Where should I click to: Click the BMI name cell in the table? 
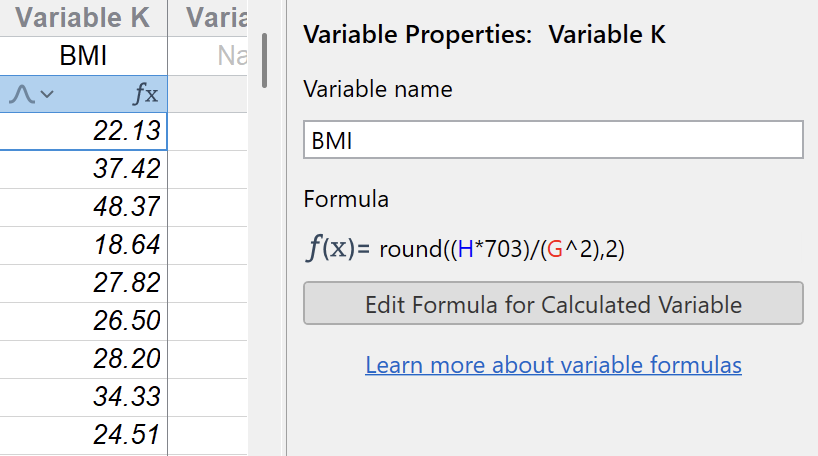click(x=83, y=56)
